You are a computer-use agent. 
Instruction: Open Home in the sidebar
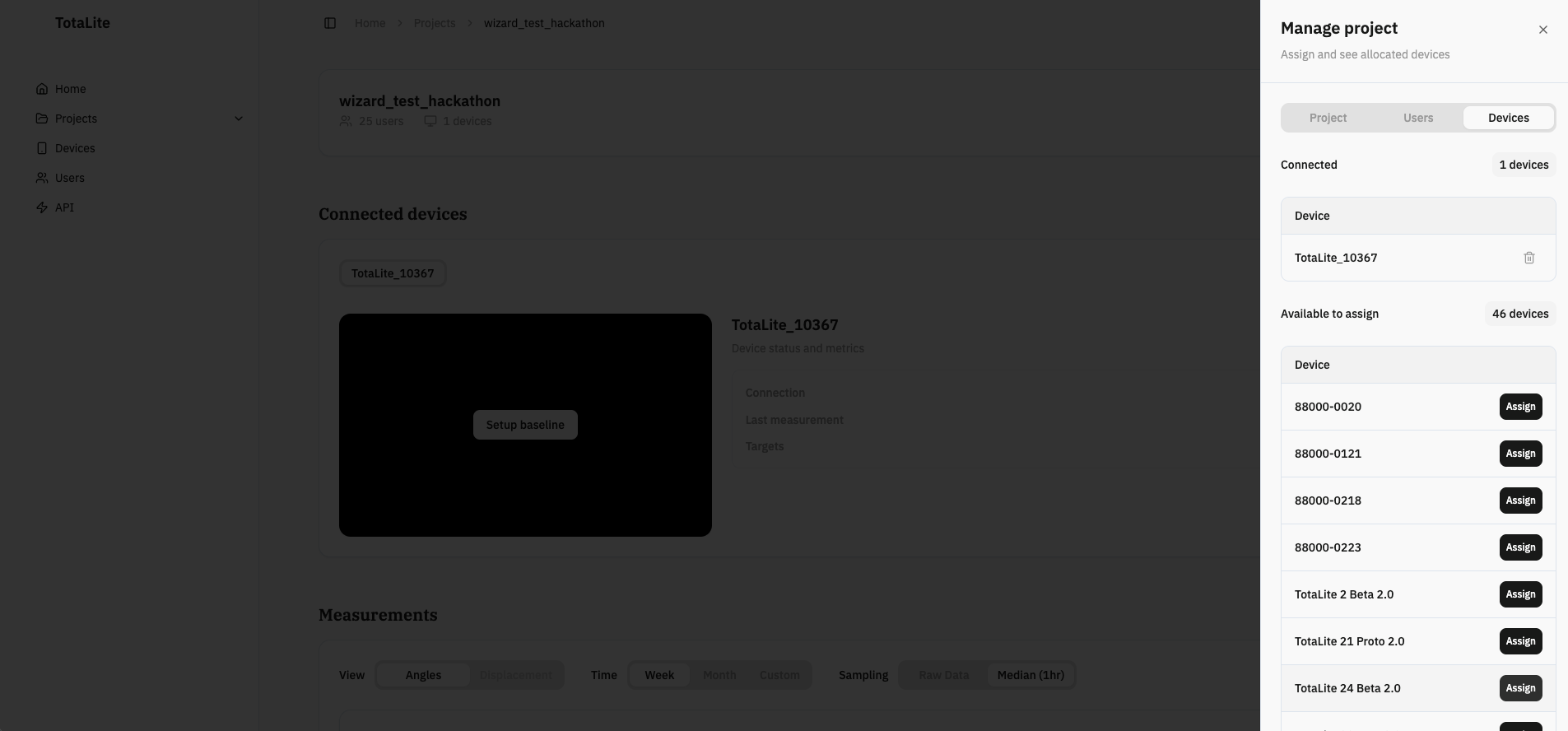click(71, 89)
